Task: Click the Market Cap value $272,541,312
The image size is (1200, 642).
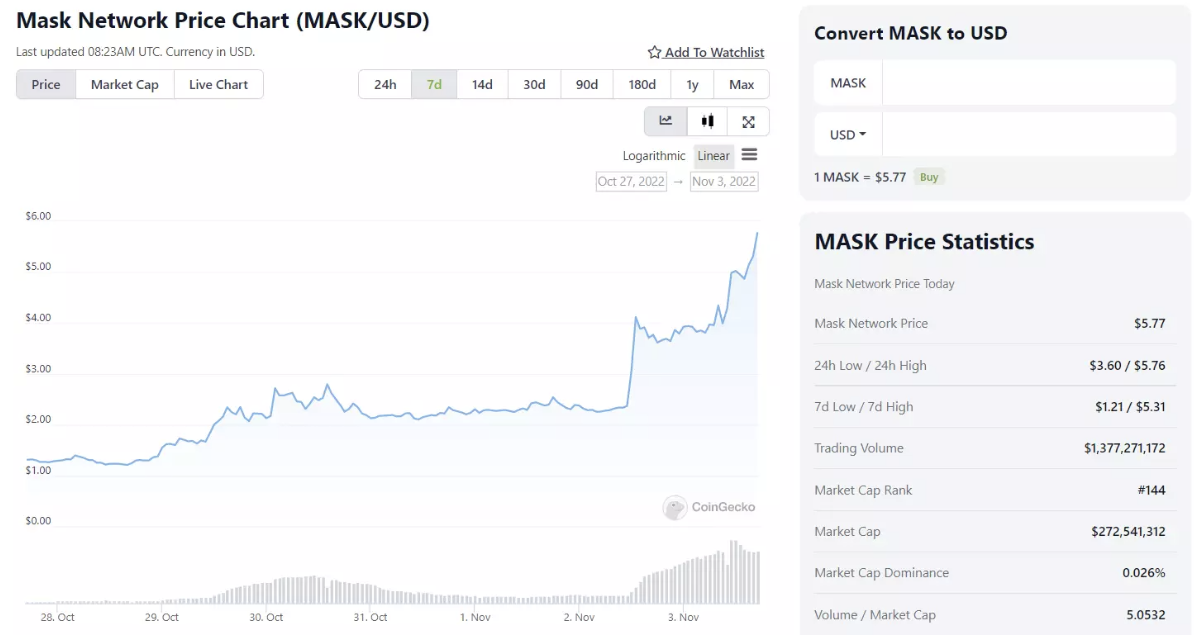Action: click(1128, 531)
